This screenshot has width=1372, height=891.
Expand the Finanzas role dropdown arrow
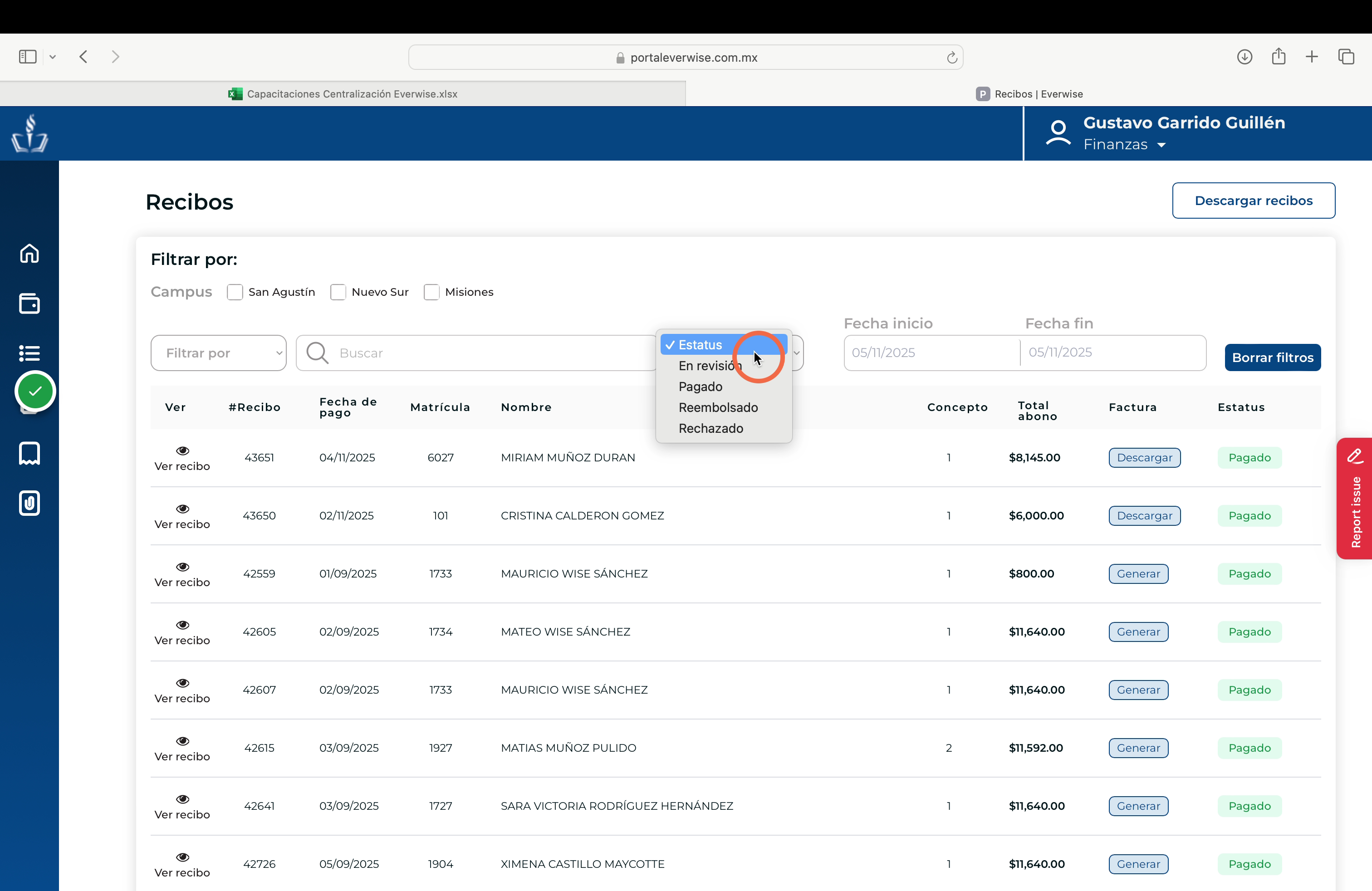coord(1161,145)
